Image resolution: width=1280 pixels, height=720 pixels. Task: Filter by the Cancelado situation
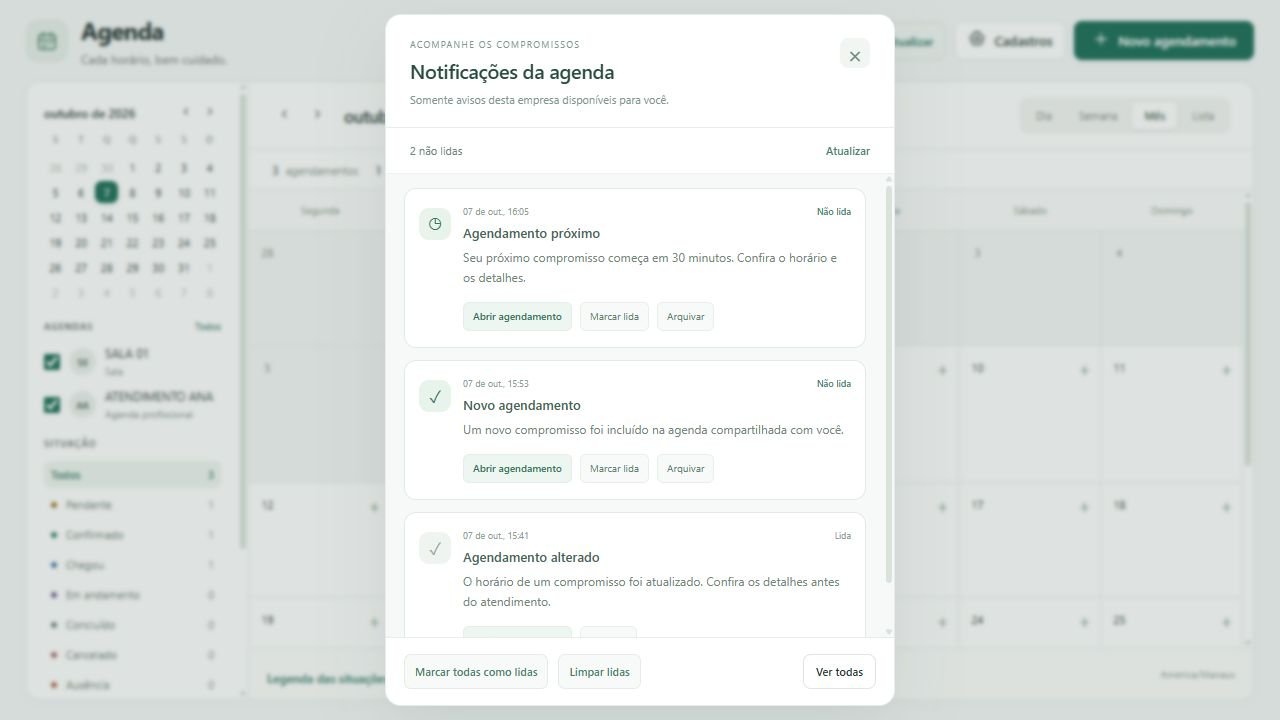[x=132, y=655]
